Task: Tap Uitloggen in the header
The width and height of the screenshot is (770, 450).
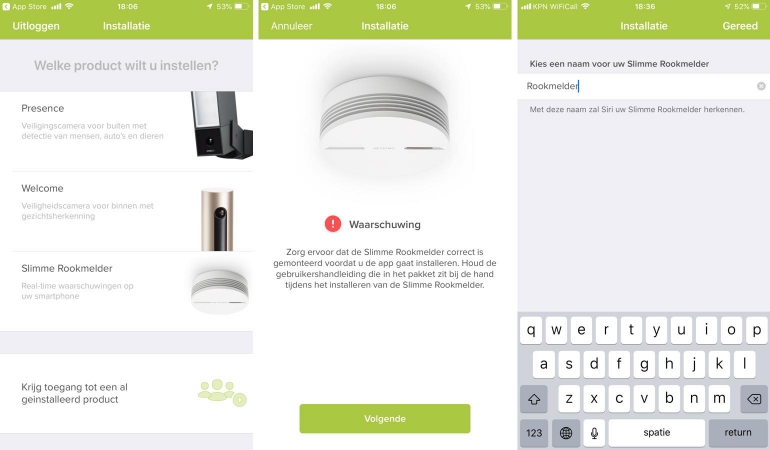Action: [x=36, y=26]
